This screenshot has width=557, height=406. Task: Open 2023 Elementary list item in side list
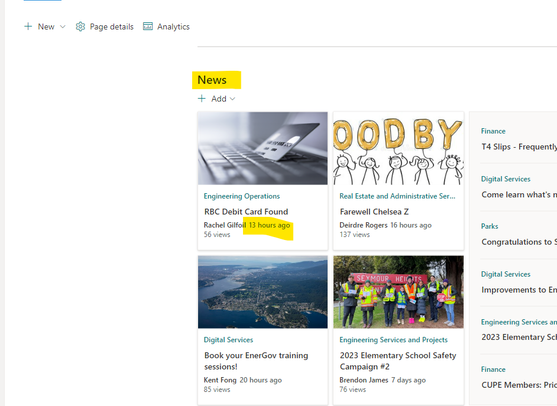[x=519, y=337]
